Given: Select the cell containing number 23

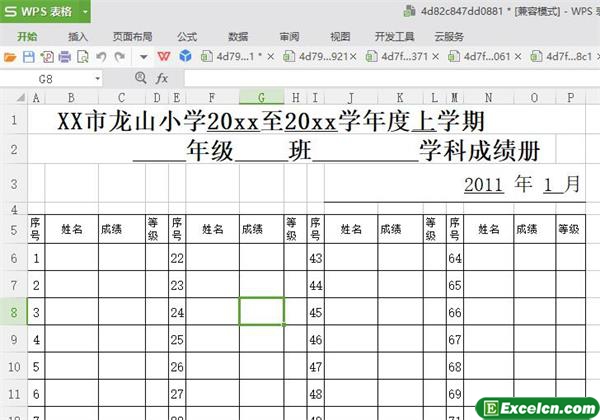Looking at the screenshot, I should tap(177, 285).
